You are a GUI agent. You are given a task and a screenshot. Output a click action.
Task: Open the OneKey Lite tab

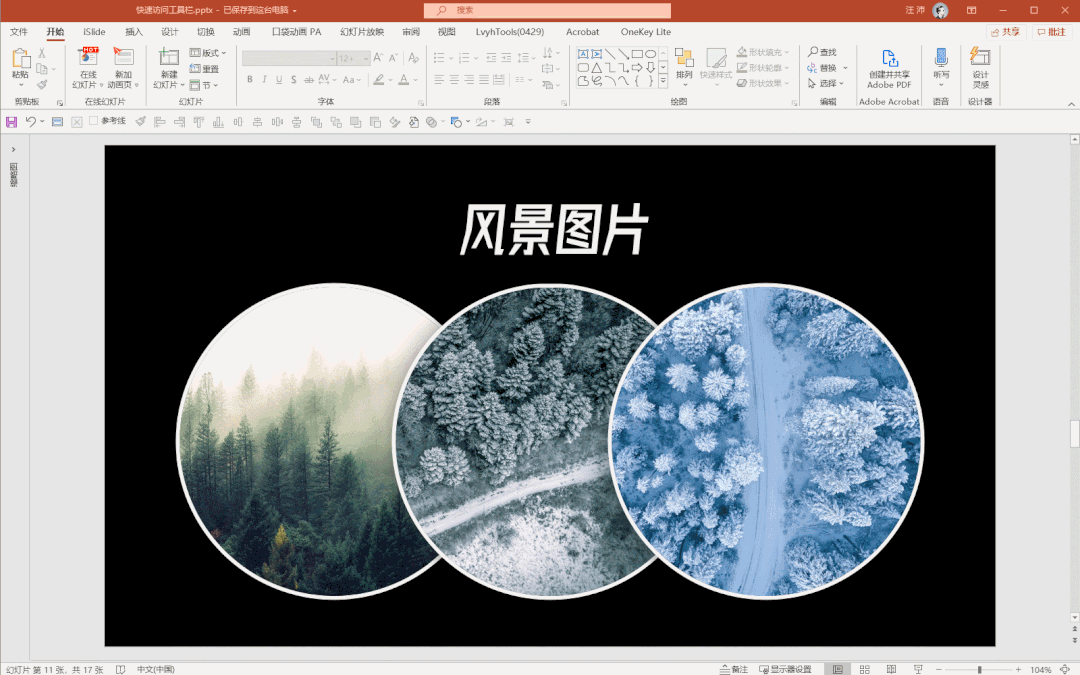pos(645,32)
